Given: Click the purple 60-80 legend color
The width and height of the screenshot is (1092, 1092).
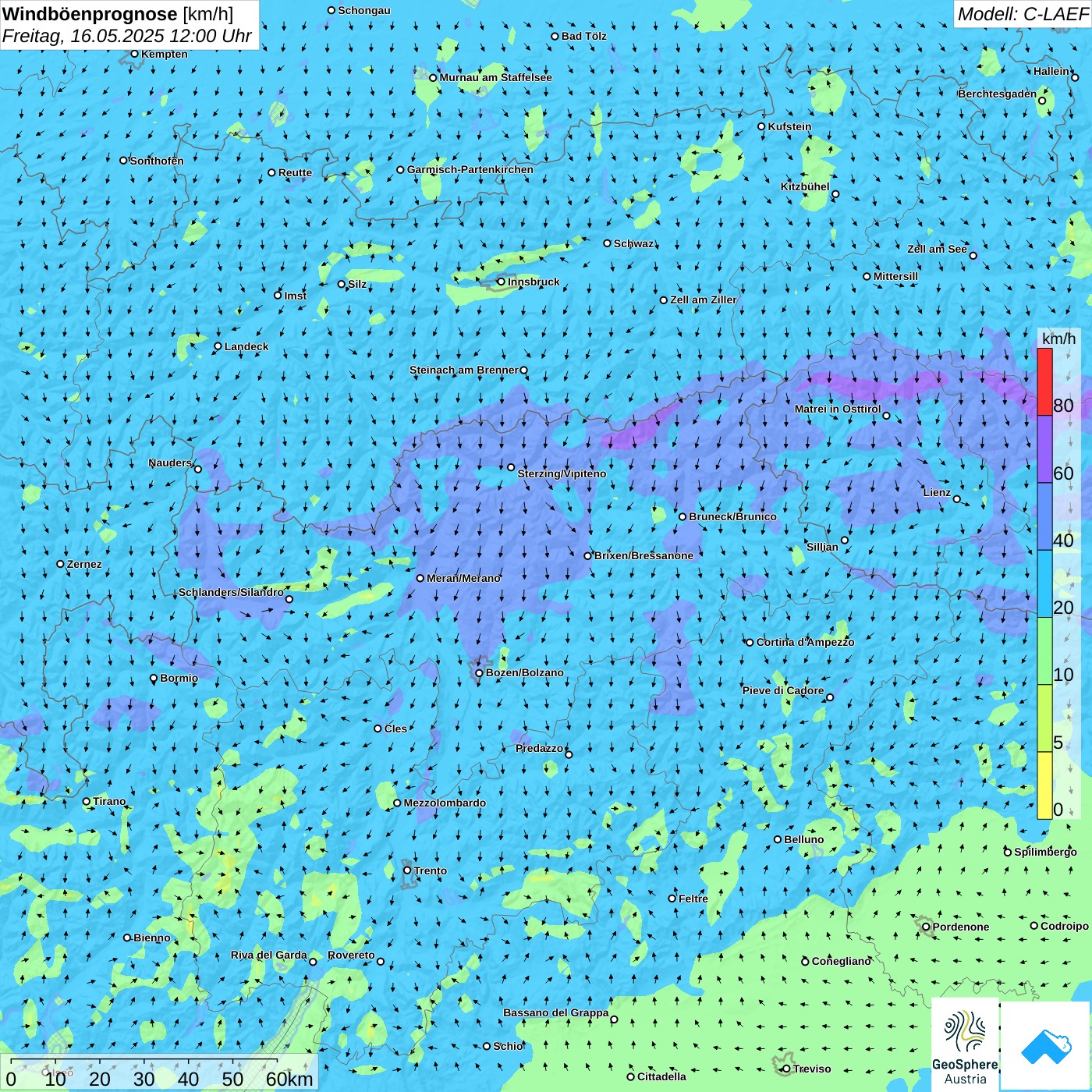Looking at the screenshot, I should click(x=1044, y=449).
